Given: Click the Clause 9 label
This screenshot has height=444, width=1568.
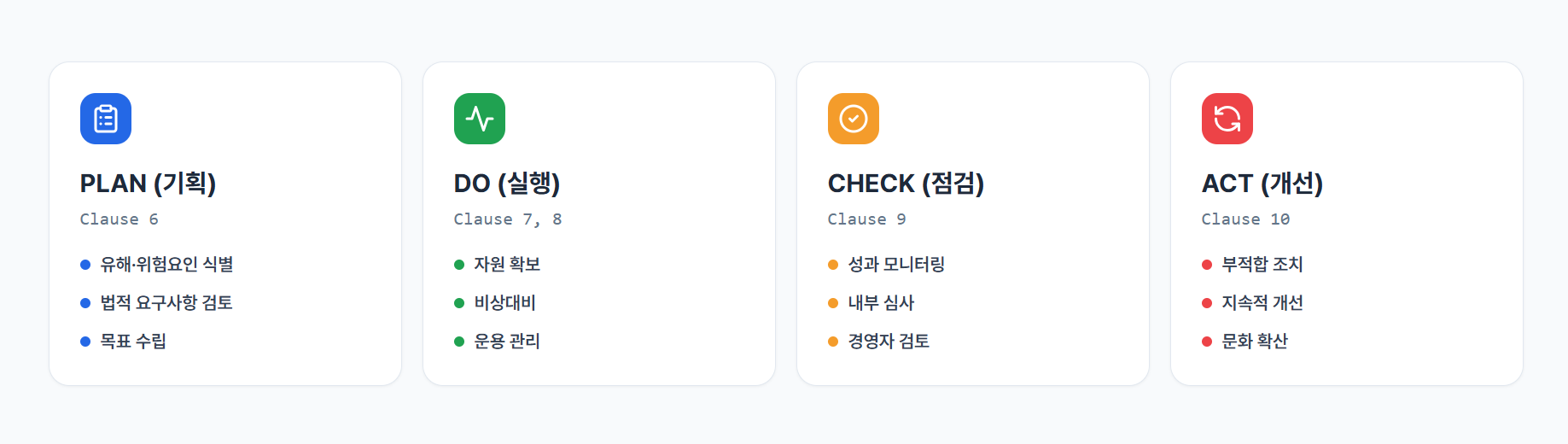Looking at the screenshot, I should 866,219.
